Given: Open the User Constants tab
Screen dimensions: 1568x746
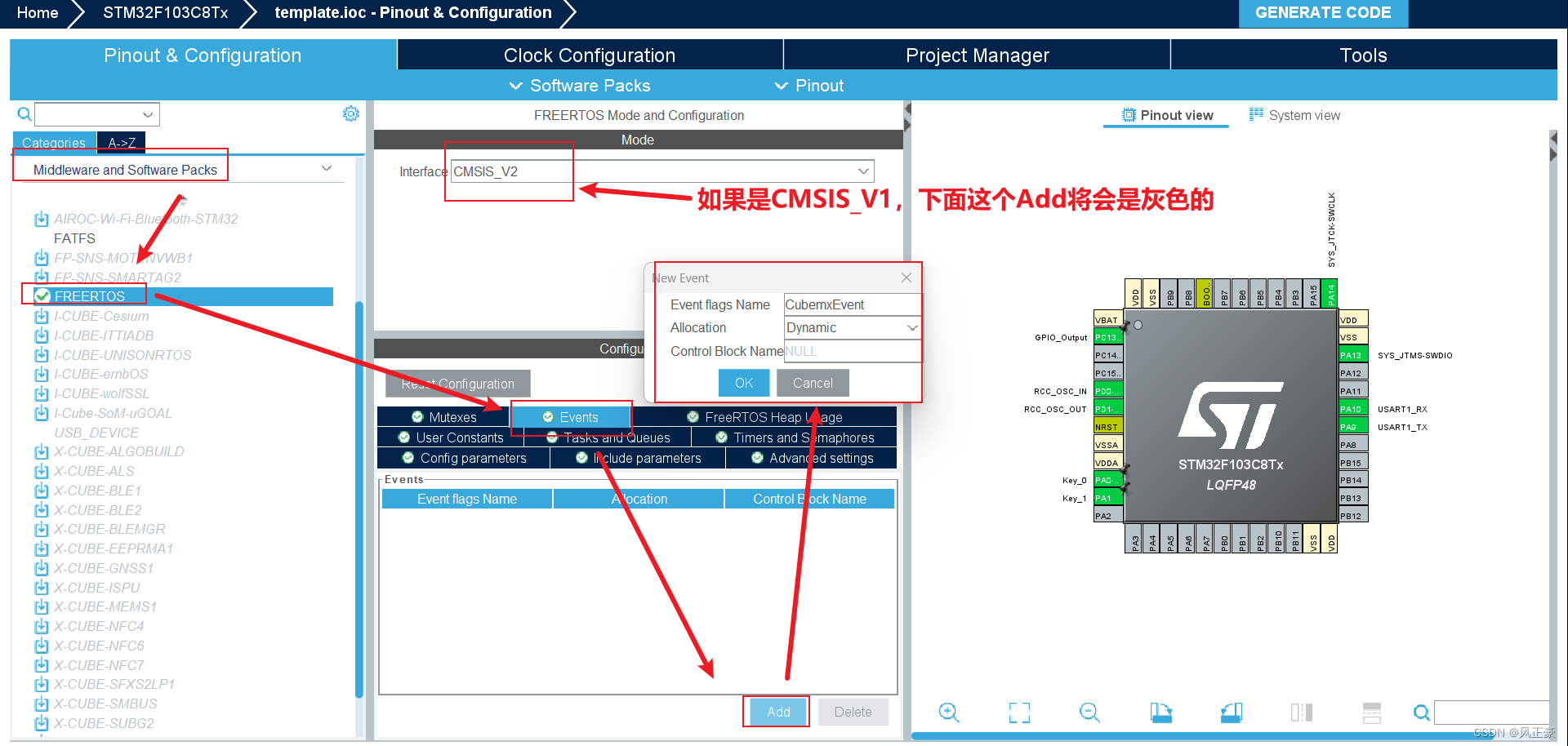Looking at the screenshot, I should (x=451, y=437).
